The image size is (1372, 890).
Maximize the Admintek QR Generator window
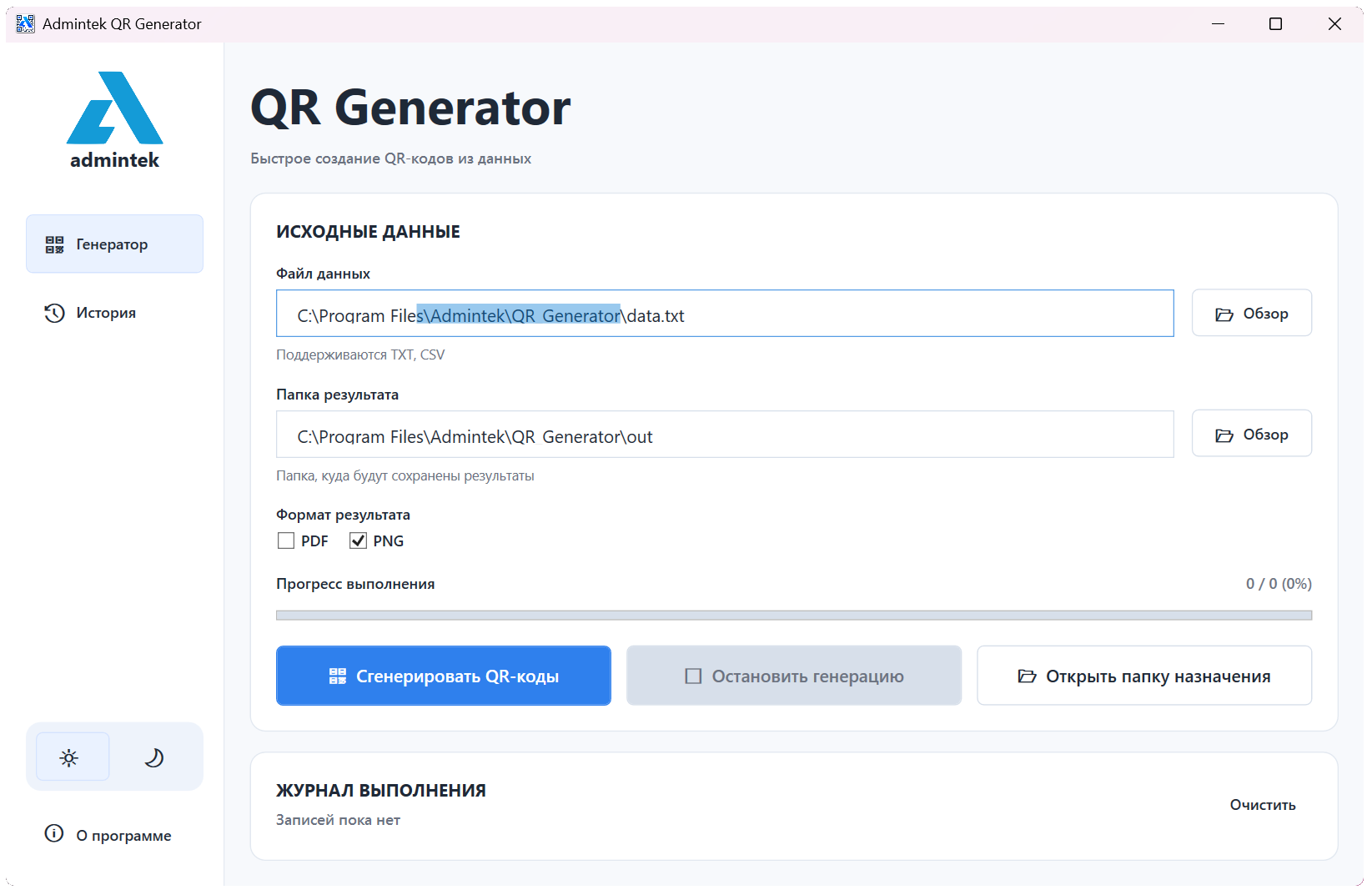pyautogui.click(x=1275, y=24)
